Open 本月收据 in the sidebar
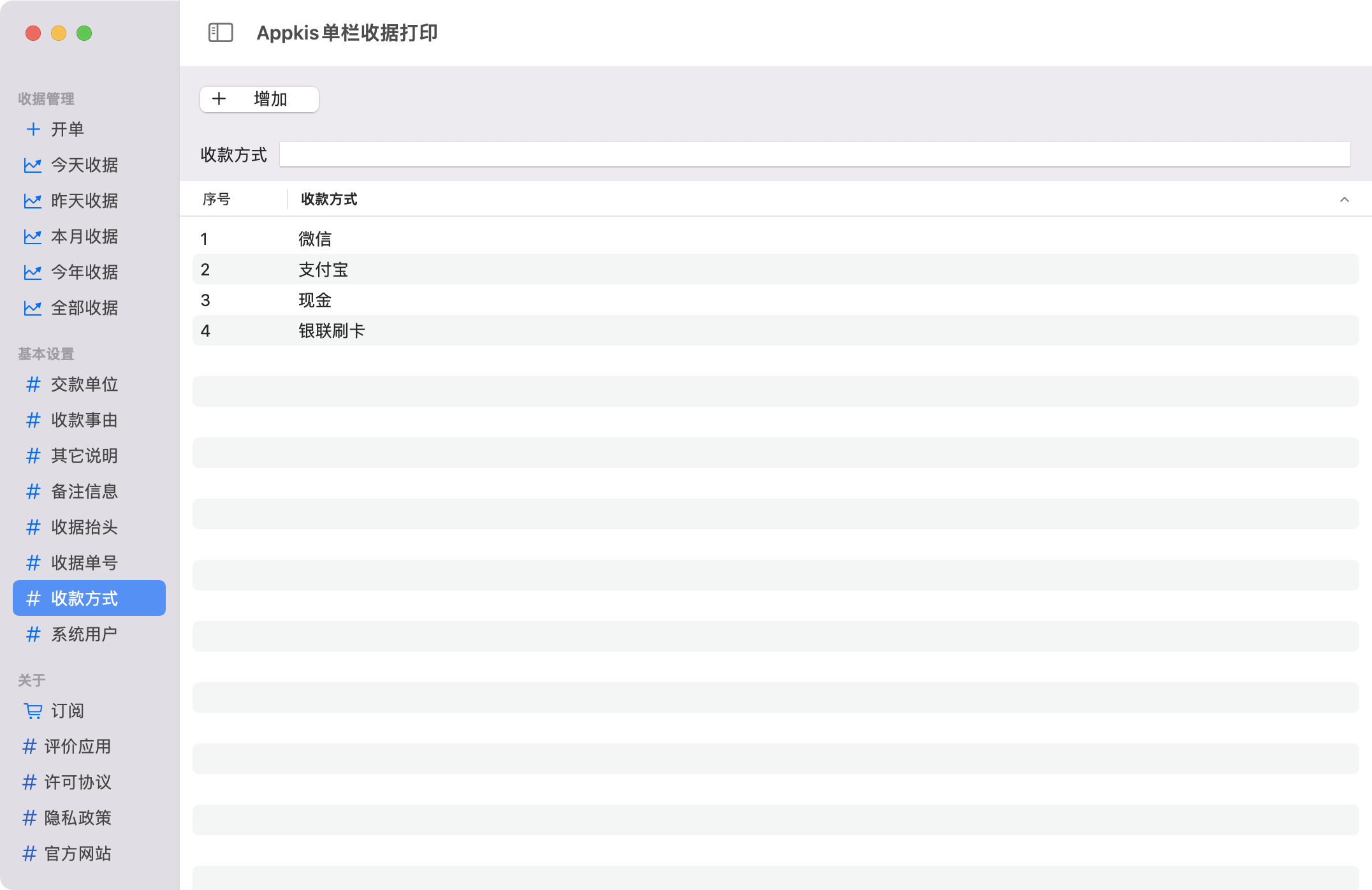Image resolution: width=1372 pixels, height=890 pixels. click(x=89, y=237)
